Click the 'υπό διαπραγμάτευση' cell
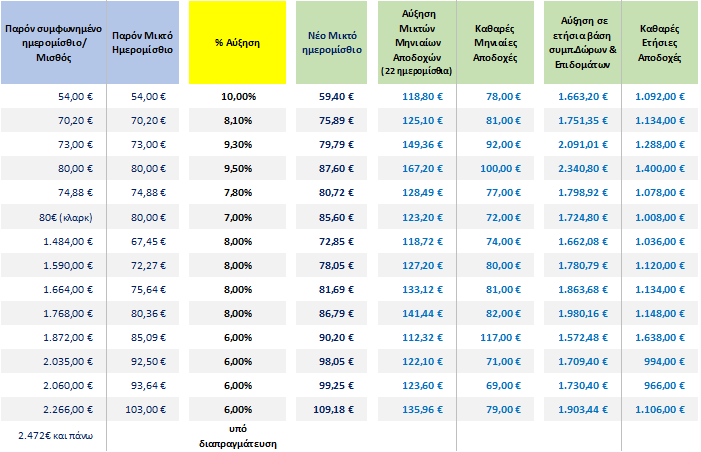 (238, 435)
